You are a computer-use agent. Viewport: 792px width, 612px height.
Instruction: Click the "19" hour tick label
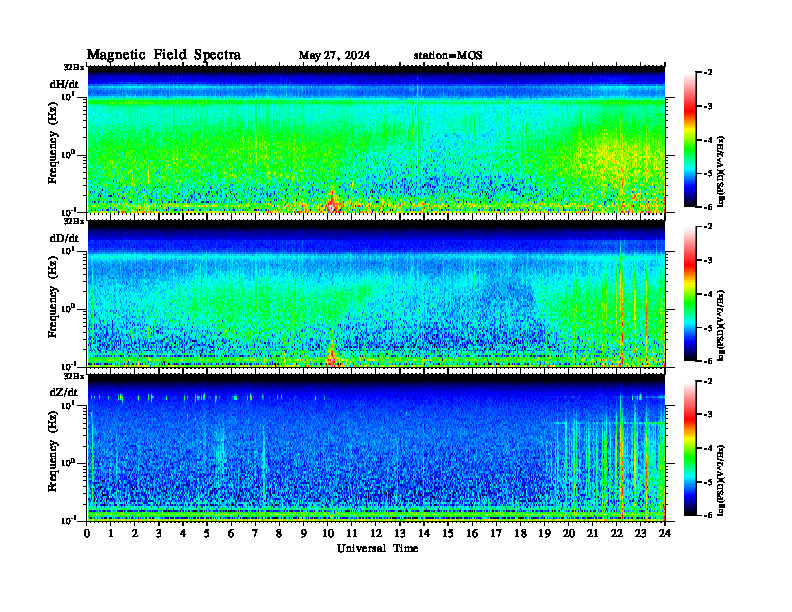point(544,534)
